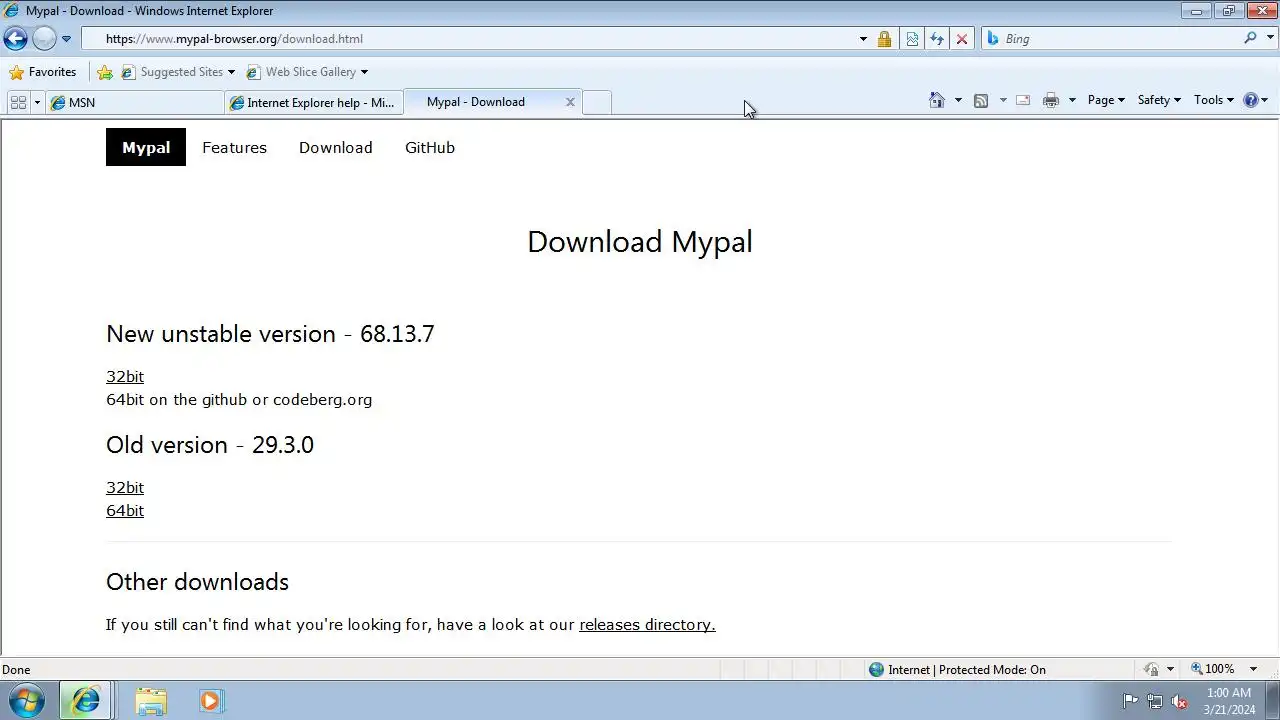Expand the search provider dropdown arrow
The image size is (1280, 720).
pos(1270,39)
